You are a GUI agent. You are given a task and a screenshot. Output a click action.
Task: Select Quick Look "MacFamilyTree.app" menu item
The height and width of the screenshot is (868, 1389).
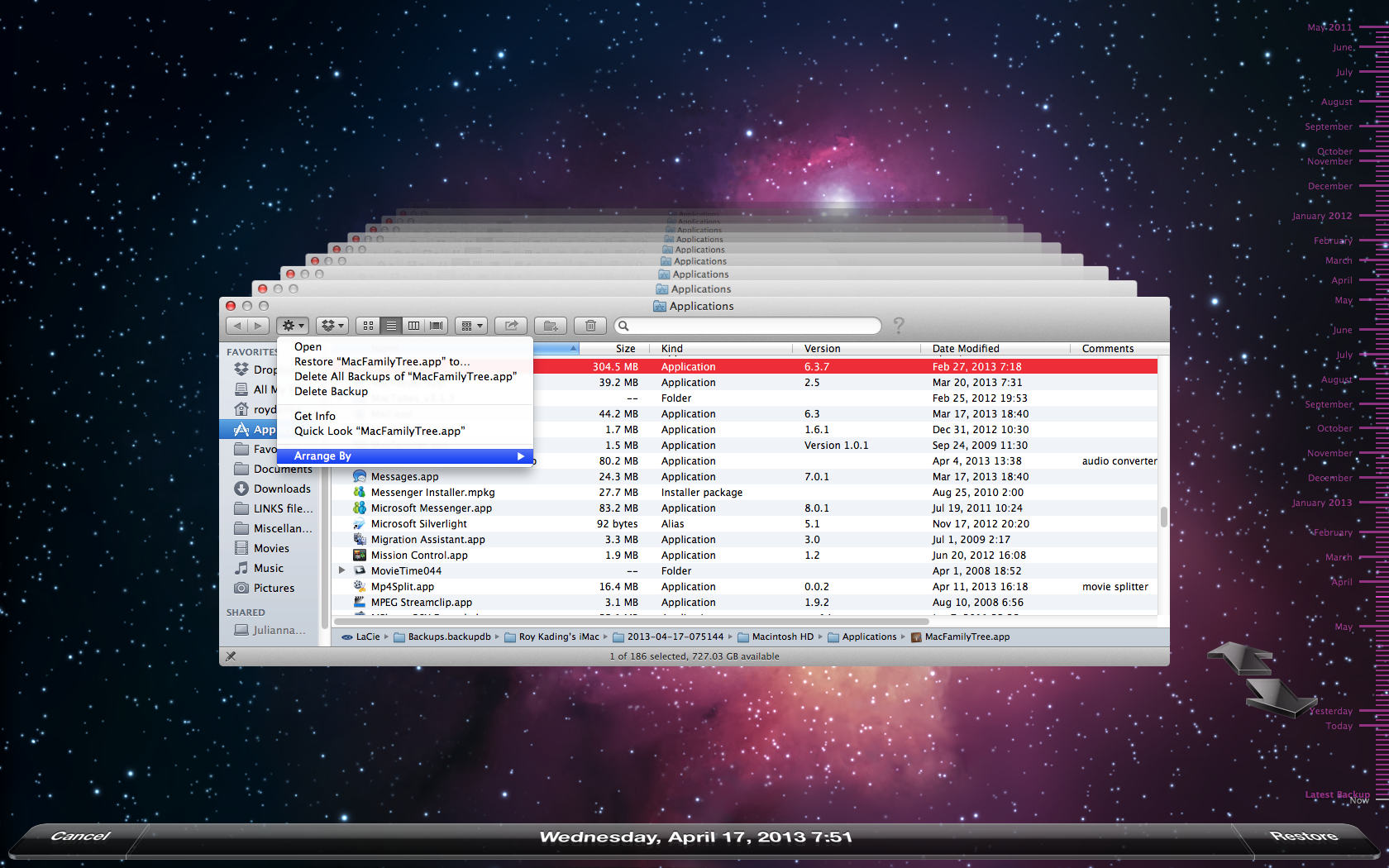[405, 432]
